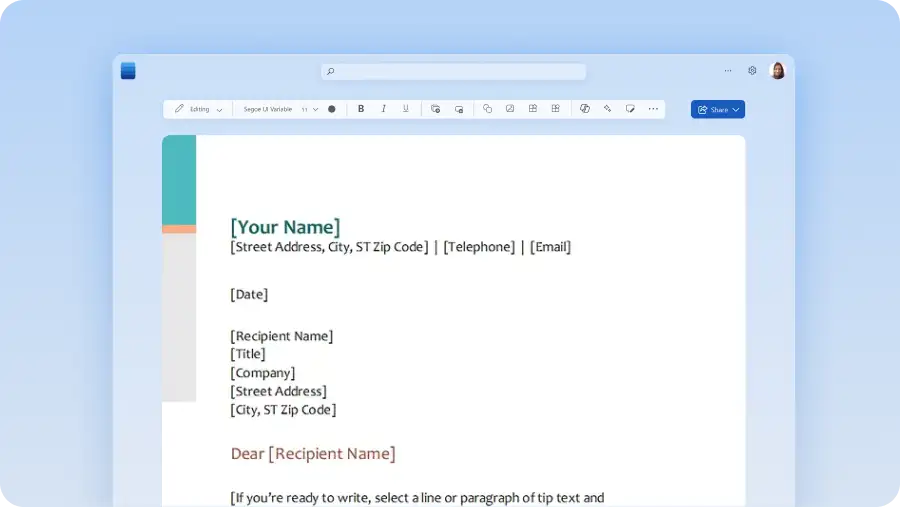The image size is (900, 507).
Task: Click the first table grid icon
Action: pyautogui.click(x=533, y=109)
